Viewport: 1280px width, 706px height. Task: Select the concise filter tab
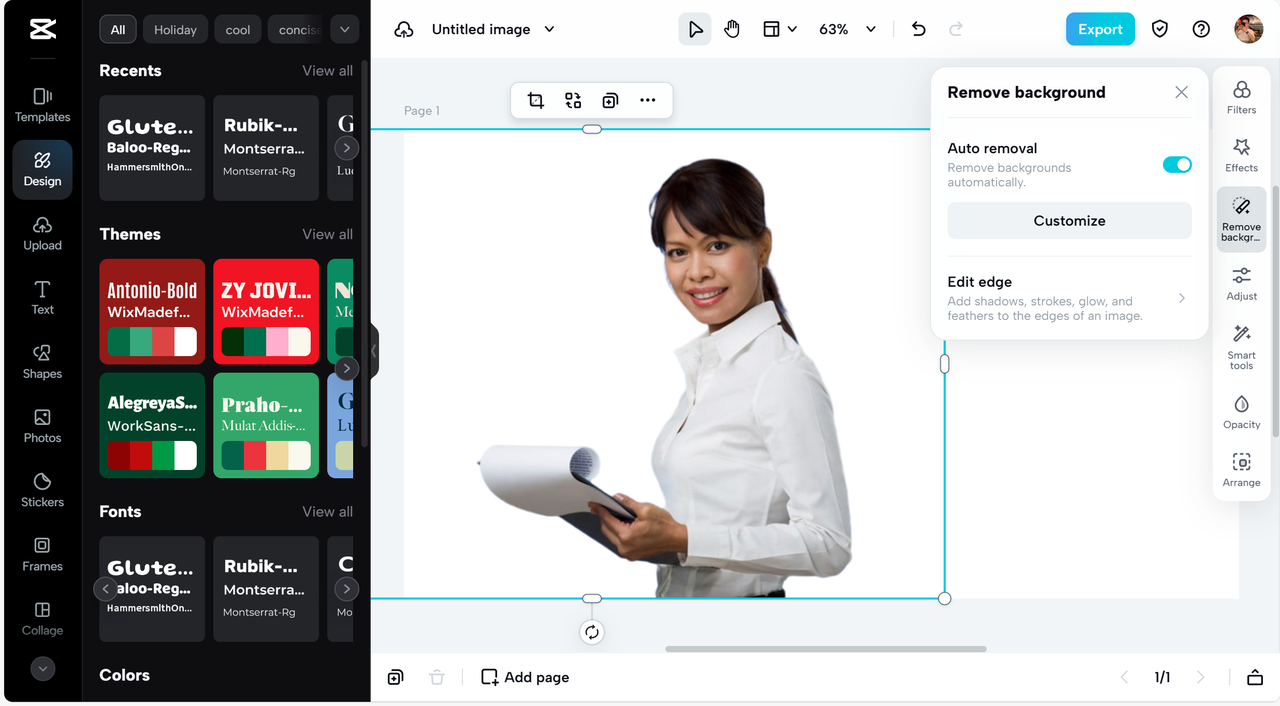[298, 30]
